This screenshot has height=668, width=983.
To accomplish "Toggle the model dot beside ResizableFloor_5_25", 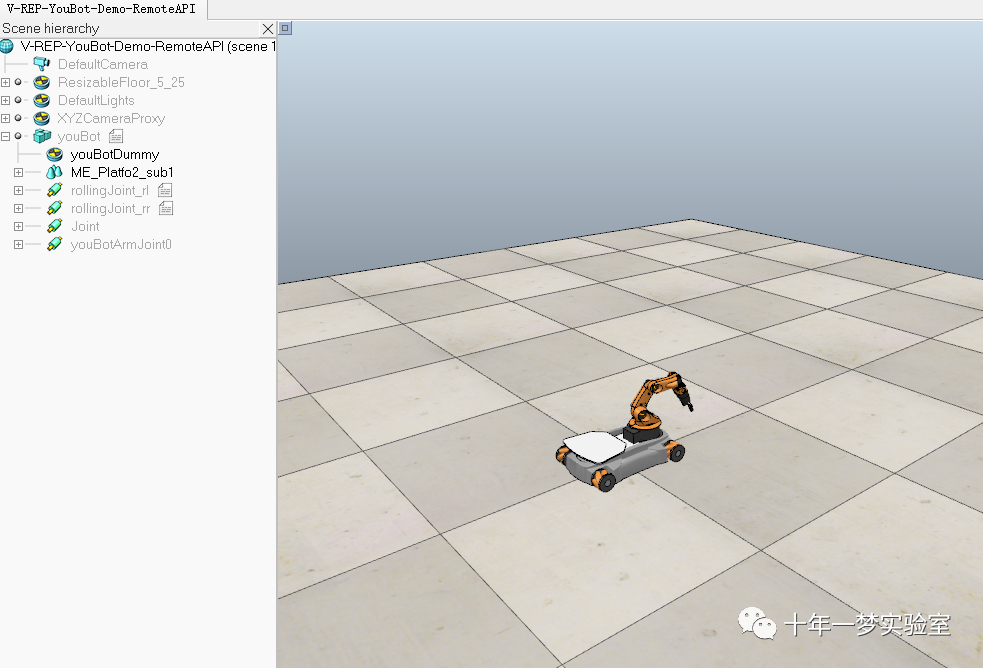I will 18,82.
